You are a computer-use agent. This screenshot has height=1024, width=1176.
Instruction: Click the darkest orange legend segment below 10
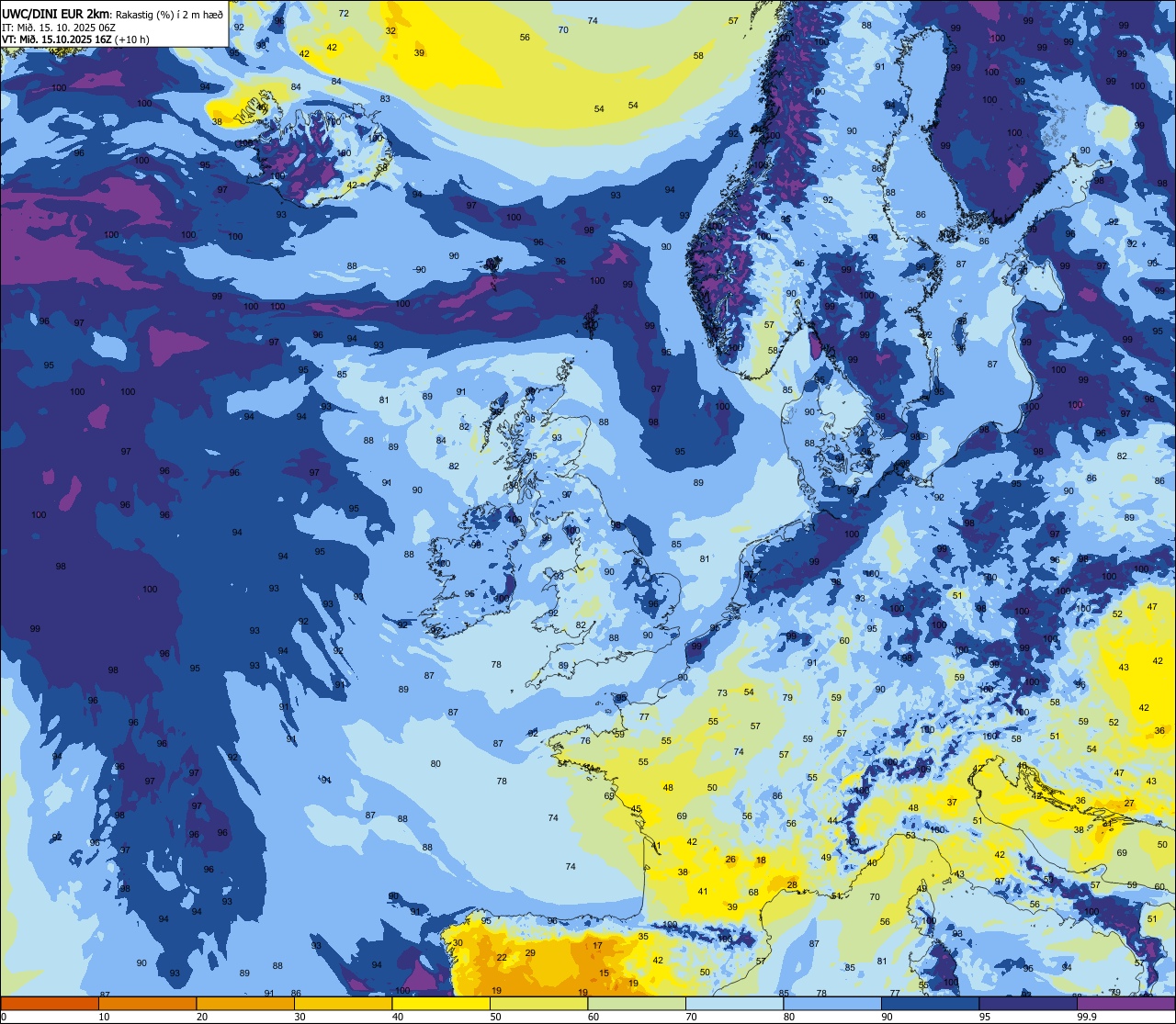[x=50, y=1003]
